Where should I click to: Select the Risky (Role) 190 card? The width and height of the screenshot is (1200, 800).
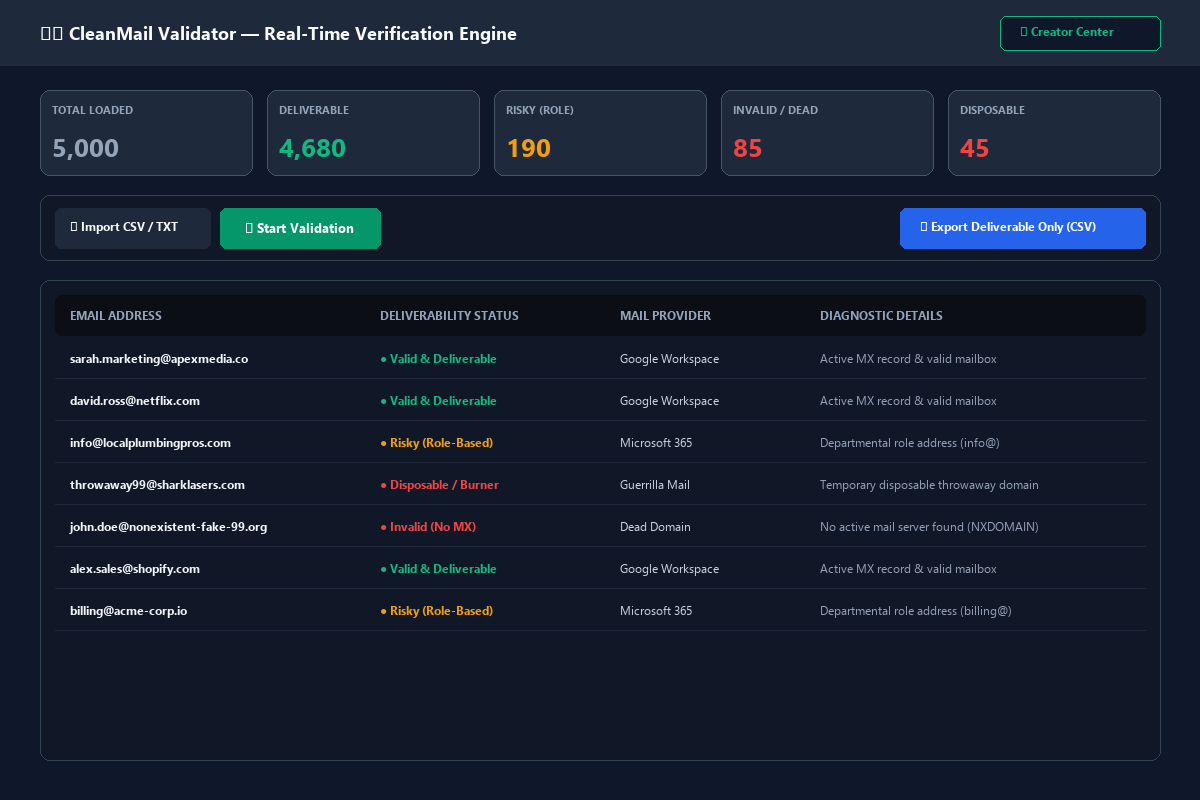tap(600, 133)
